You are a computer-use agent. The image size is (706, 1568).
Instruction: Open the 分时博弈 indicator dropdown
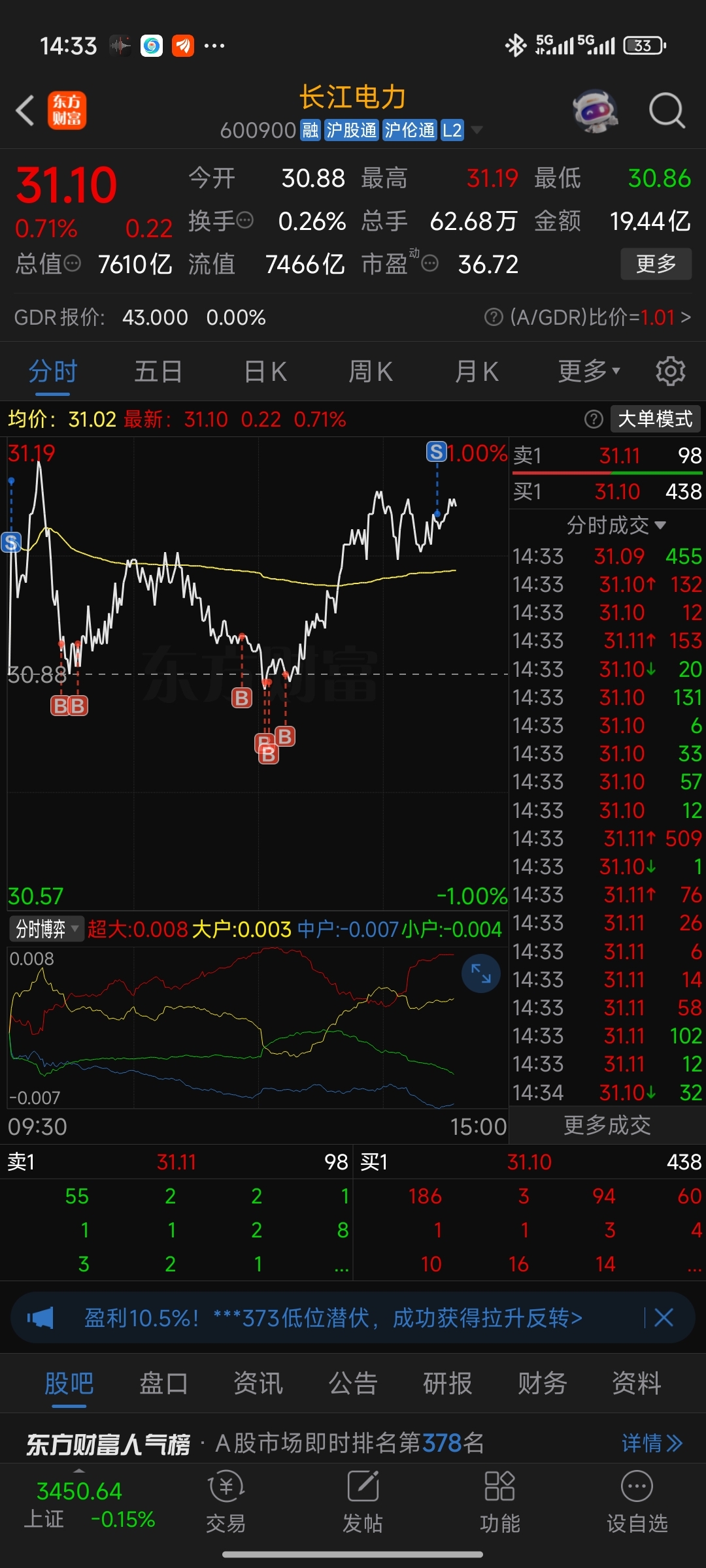(46, 929)
